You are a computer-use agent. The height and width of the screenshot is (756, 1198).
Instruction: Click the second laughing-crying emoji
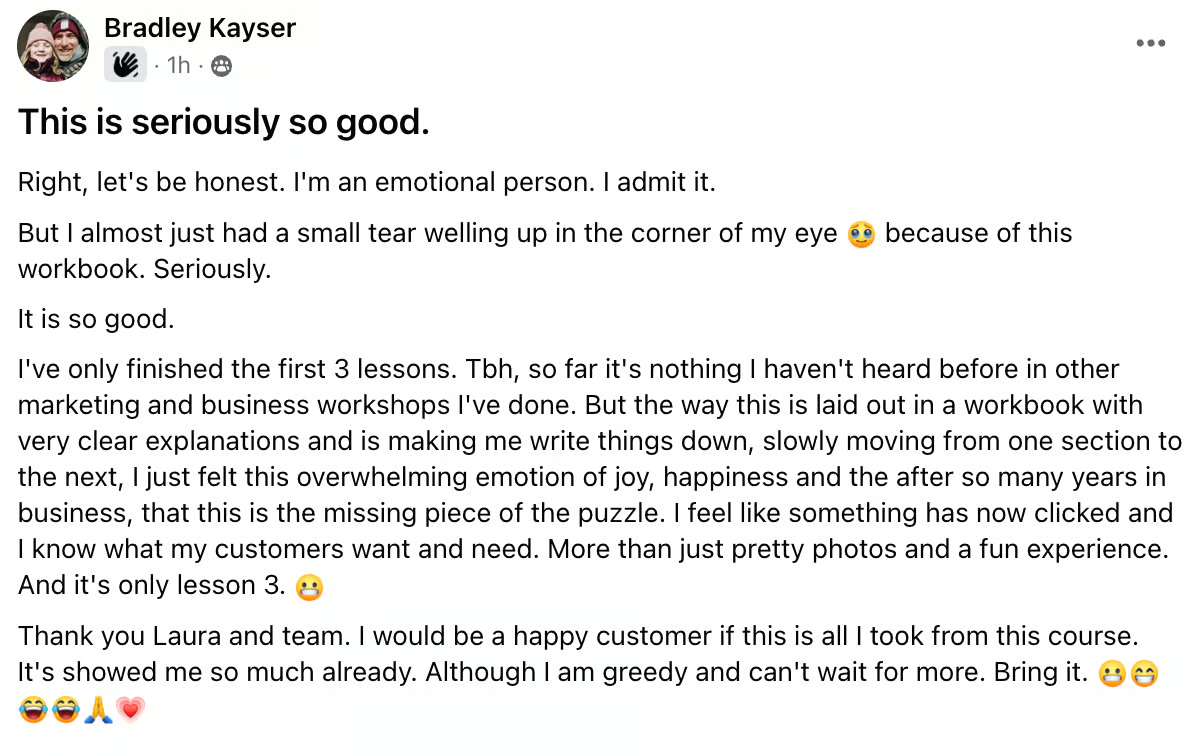click(66, 710)
